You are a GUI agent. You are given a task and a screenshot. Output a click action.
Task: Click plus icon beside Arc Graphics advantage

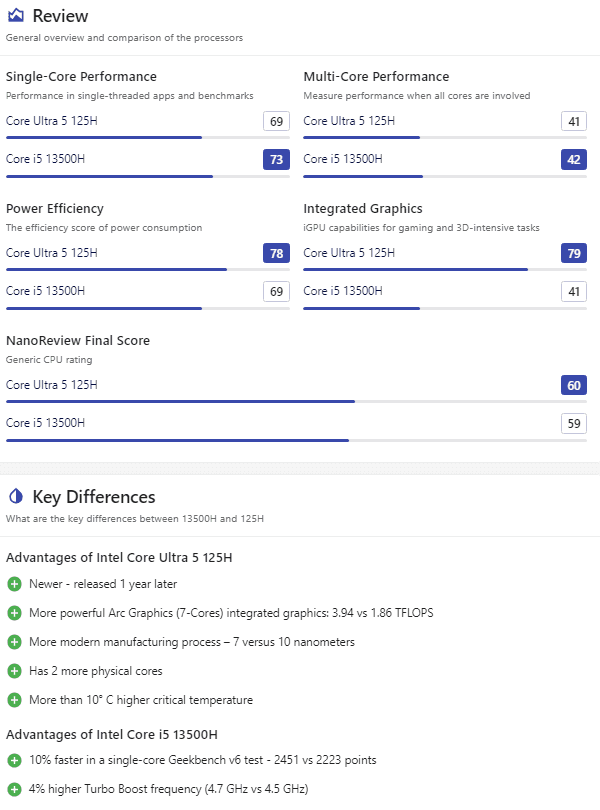pyautogui.click(x=14, y=613)
